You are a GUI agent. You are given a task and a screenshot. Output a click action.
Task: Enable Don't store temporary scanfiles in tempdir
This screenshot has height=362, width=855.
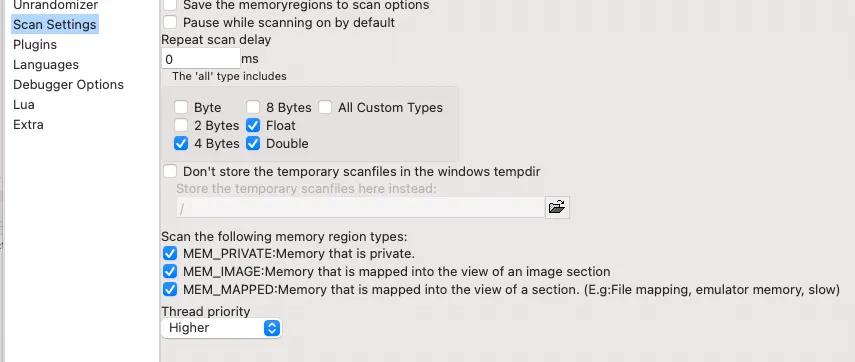(170, 171)
